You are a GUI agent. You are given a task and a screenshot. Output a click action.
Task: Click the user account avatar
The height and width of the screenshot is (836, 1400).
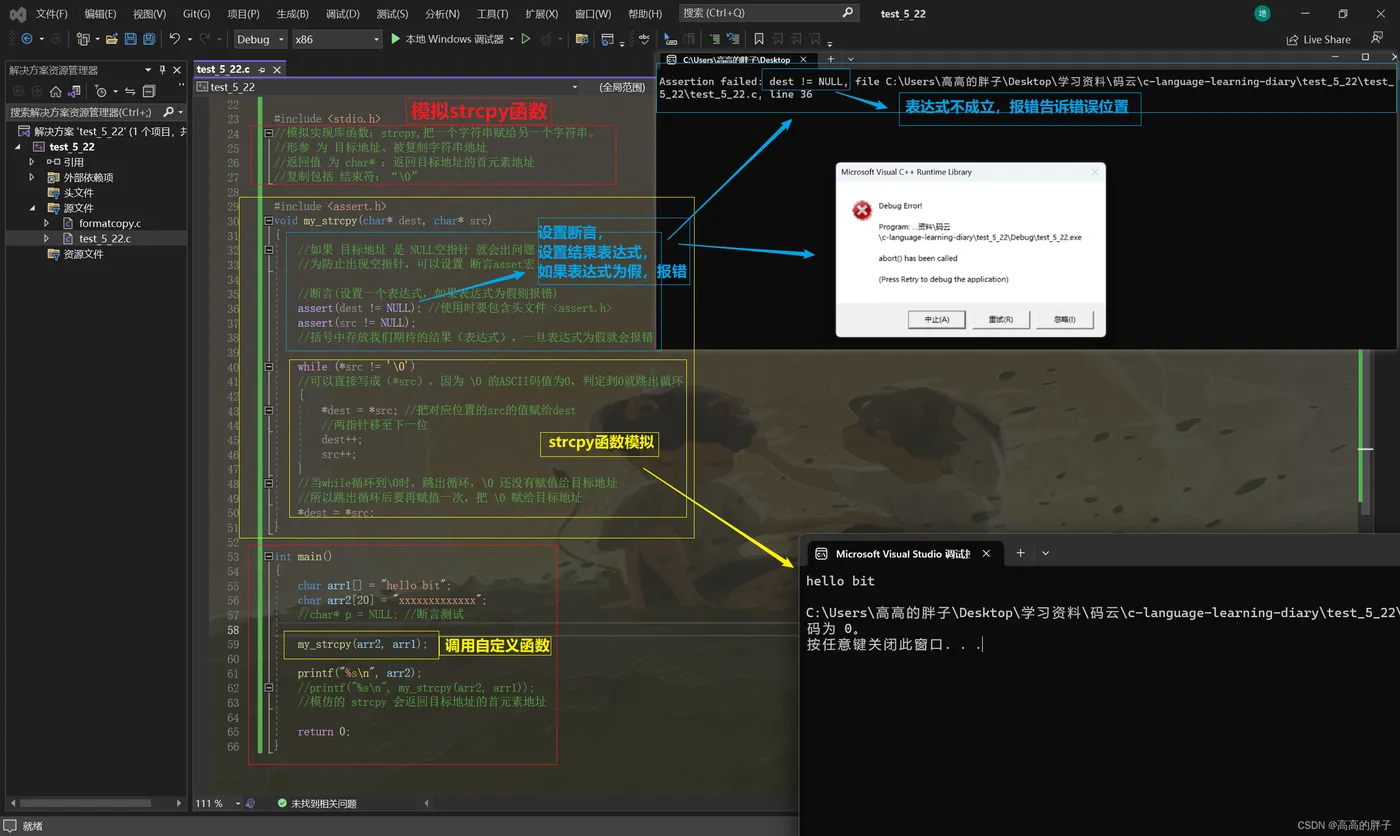click(1262, 13)
